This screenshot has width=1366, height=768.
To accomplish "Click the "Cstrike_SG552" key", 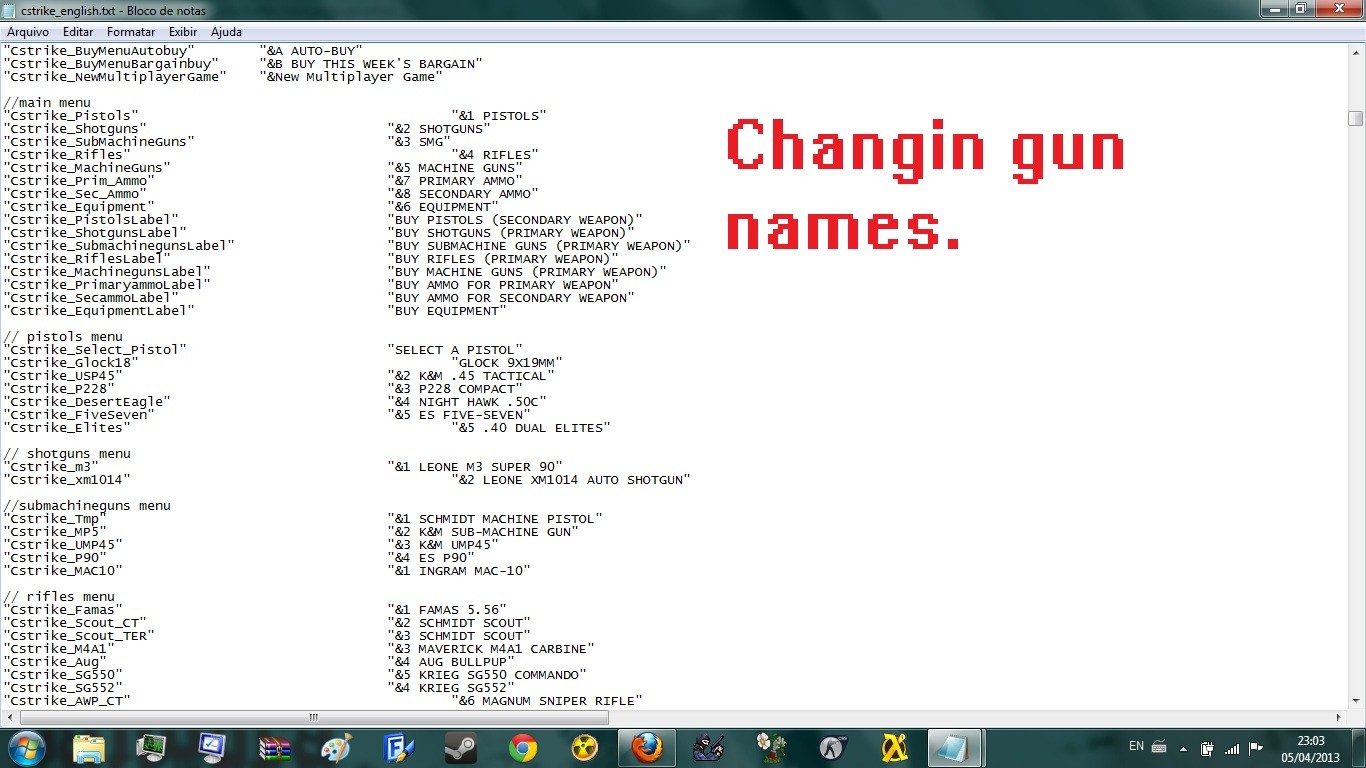I will pos(63,687).
